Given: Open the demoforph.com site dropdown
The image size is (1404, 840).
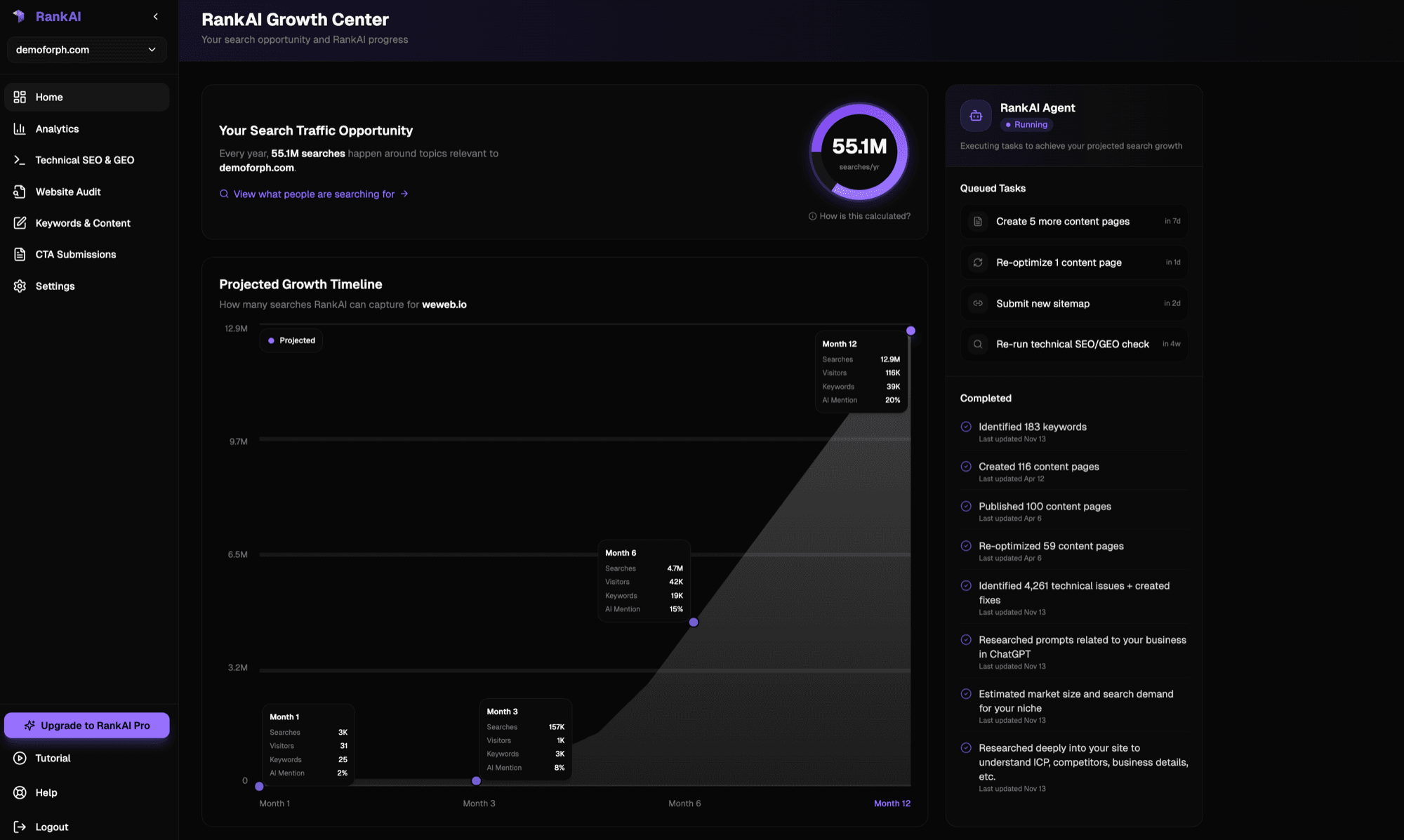Looking at the screenshot, I should (x=86, y=50).
